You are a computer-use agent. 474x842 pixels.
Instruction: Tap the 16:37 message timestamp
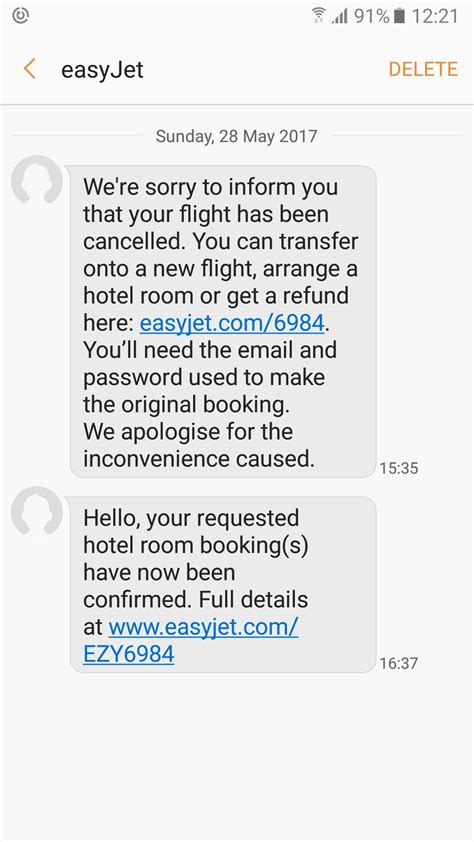[x=398, y=664]
